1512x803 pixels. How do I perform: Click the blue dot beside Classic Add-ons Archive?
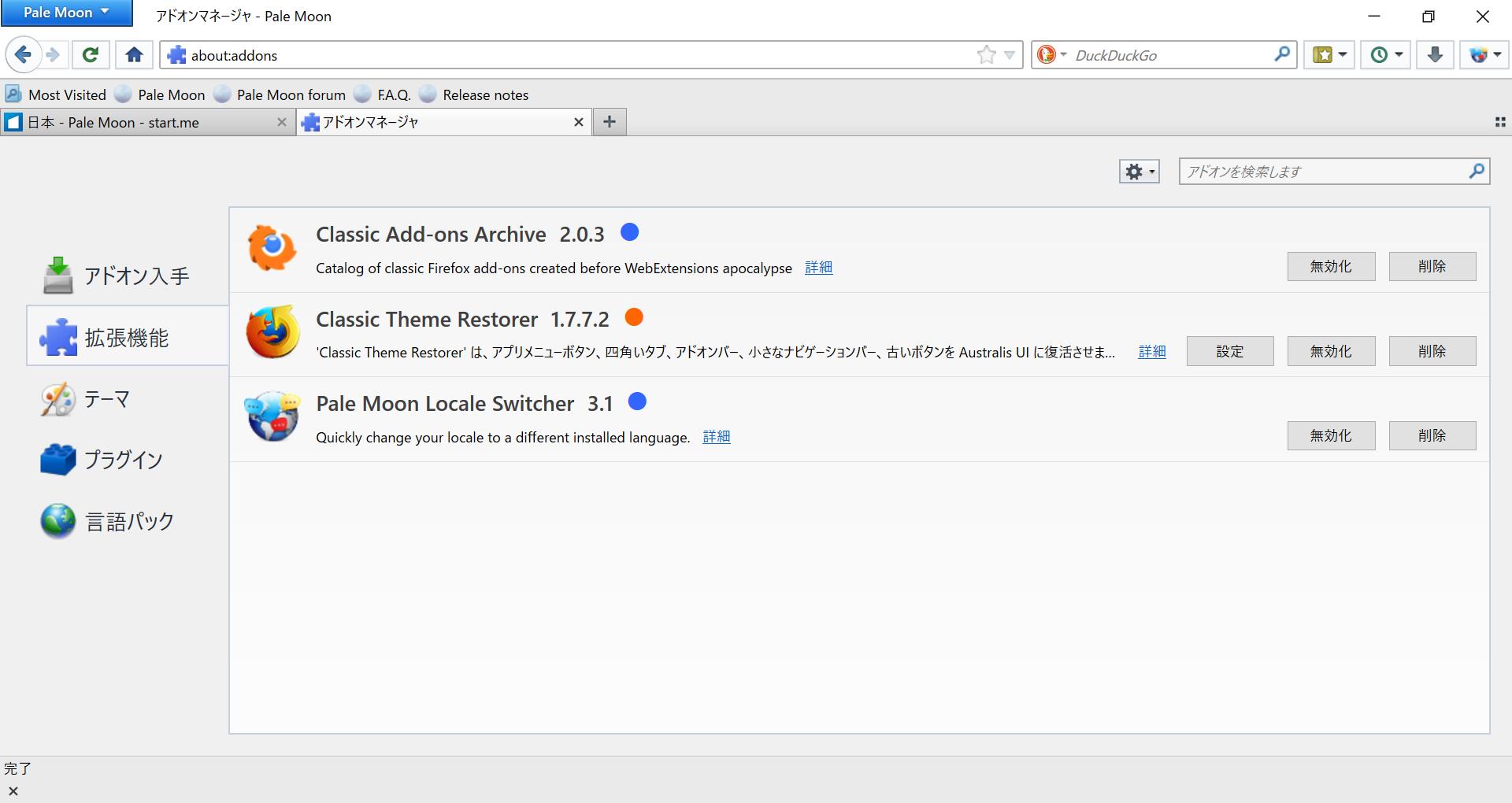(629, 232)
